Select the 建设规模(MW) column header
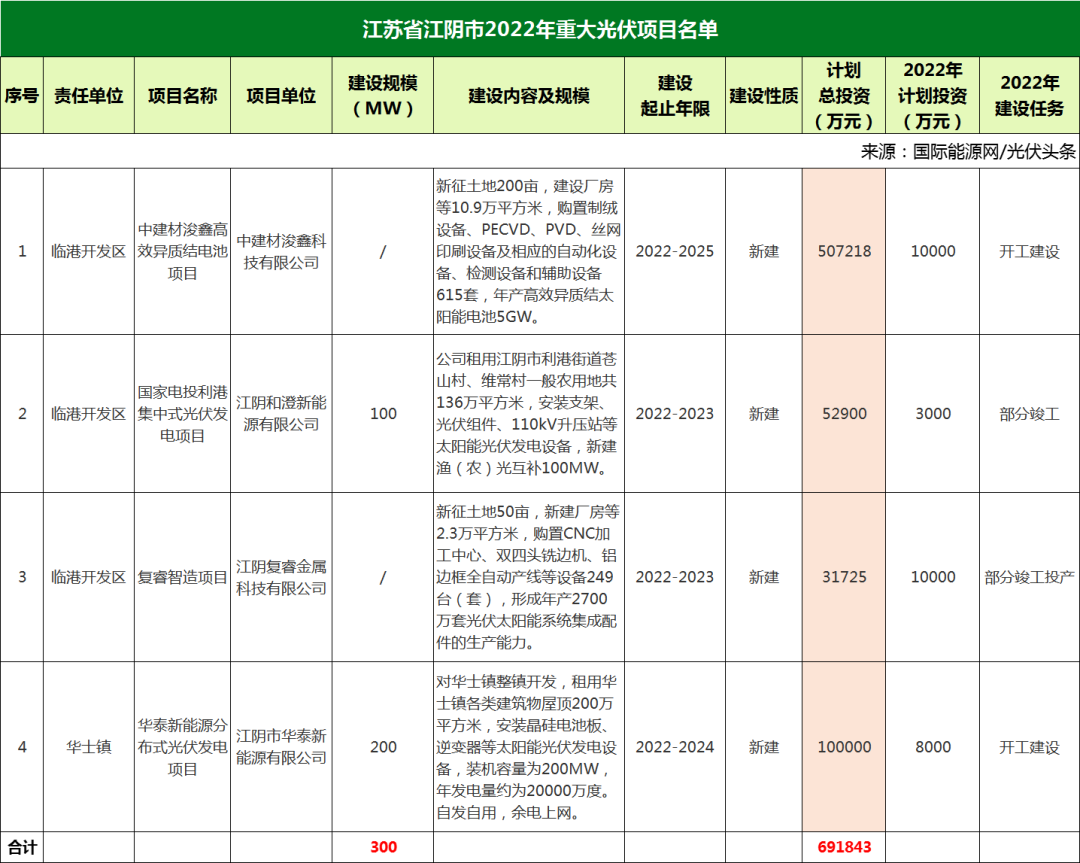Image resolution: width=1080 pixels, height=863 pixels. [x=383, y=95]
